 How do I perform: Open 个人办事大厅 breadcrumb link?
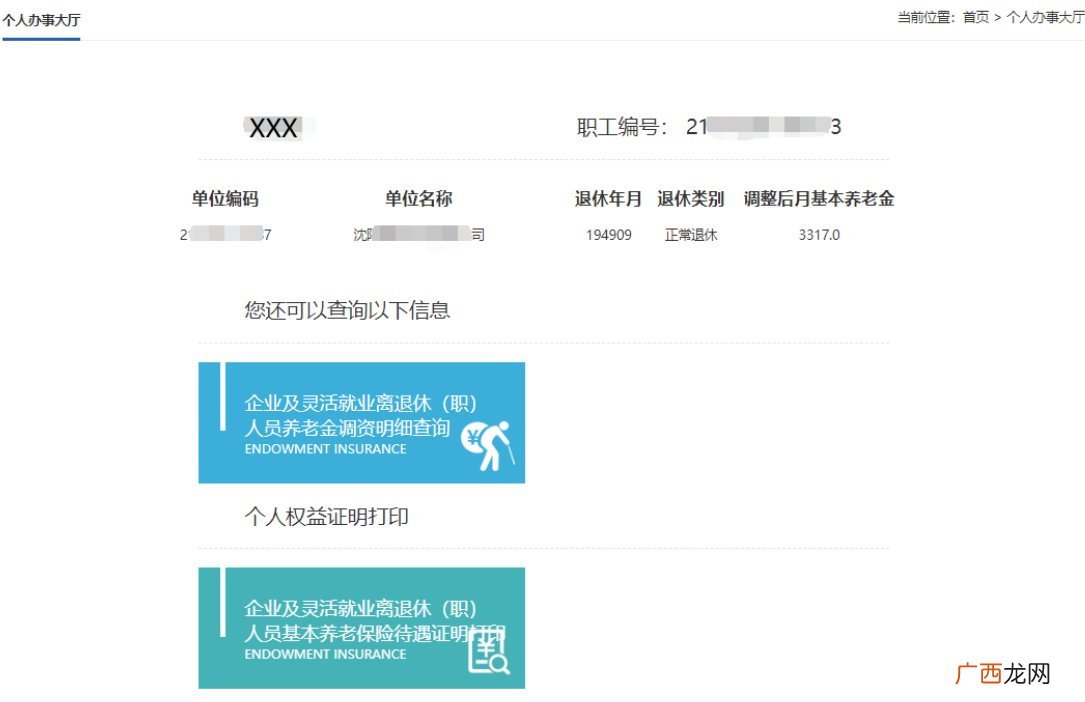click(1045, 17)
